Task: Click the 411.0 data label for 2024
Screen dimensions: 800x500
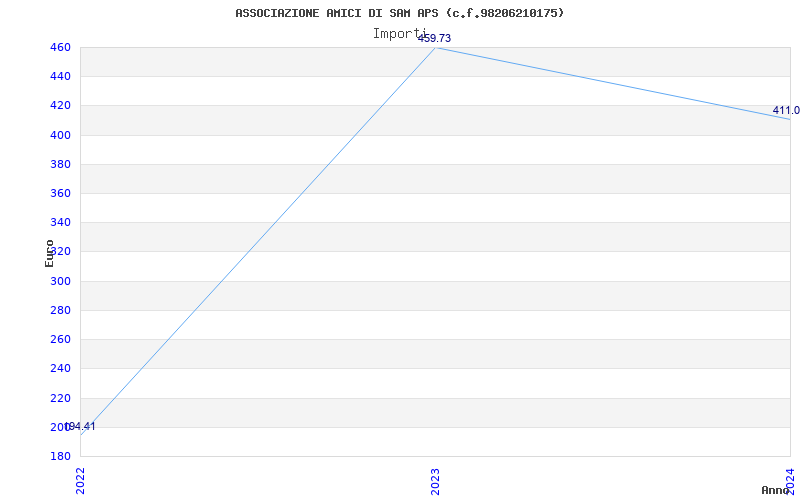Action: (786, 110)
